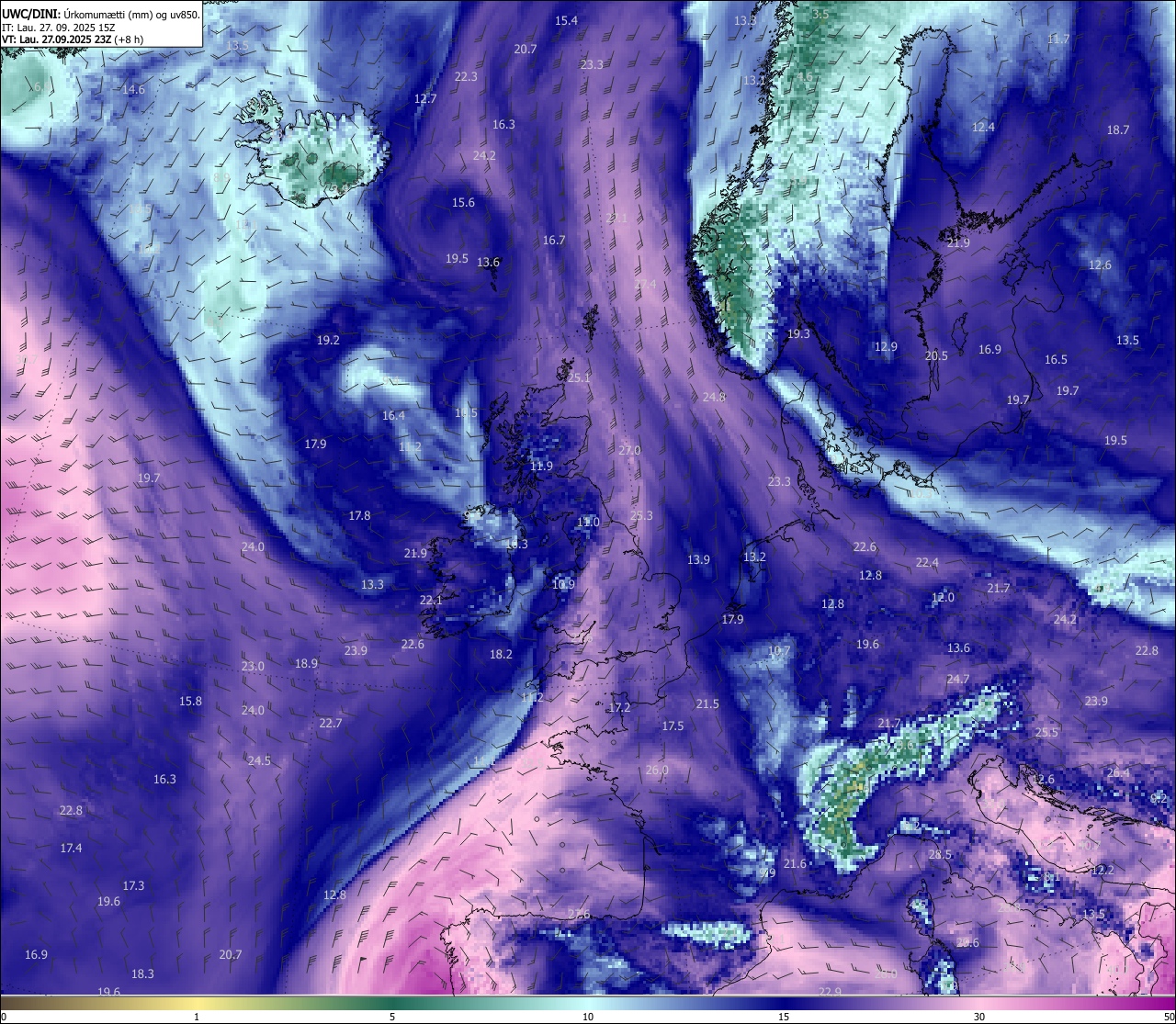Screen dimensions: 1176x1024
Task: Click the map value 19.3
Action: point(798,333)
